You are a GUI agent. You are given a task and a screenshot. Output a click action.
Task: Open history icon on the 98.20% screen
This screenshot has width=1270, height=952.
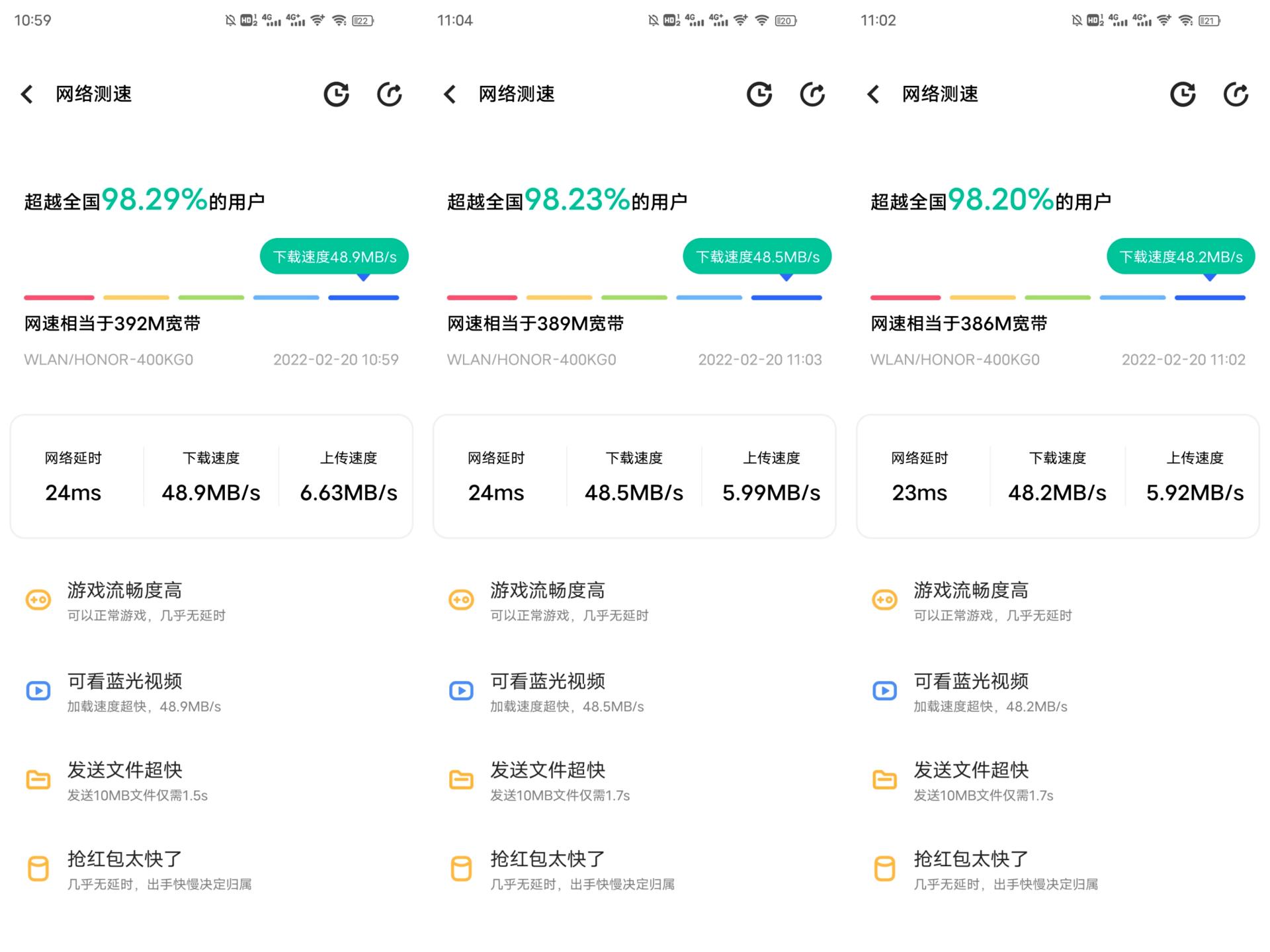(x=1183, y=95)
